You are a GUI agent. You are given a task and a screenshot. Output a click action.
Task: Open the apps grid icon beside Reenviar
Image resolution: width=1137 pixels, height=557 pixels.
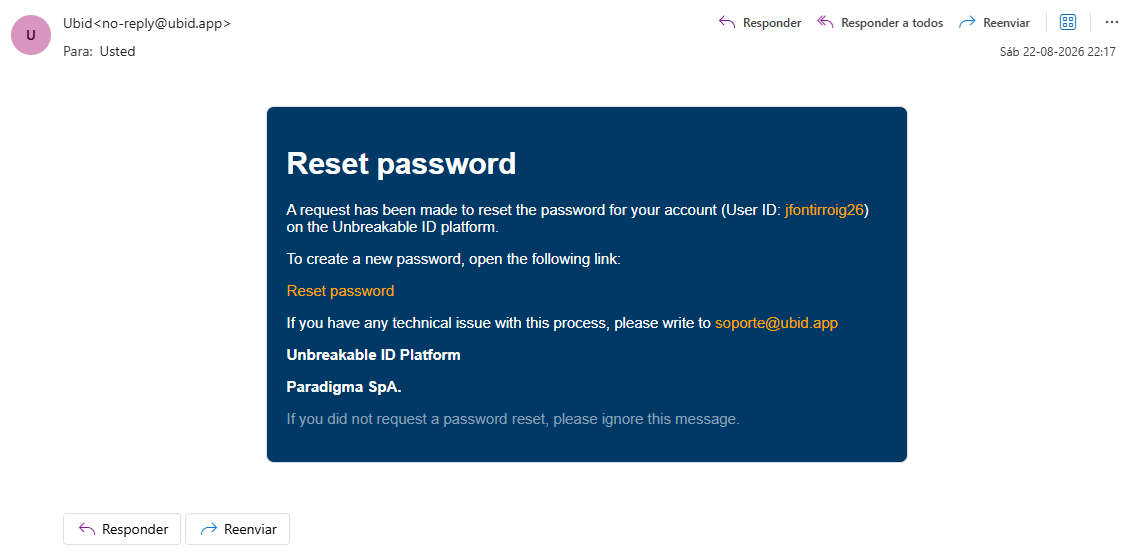[x=1068, y=22]
